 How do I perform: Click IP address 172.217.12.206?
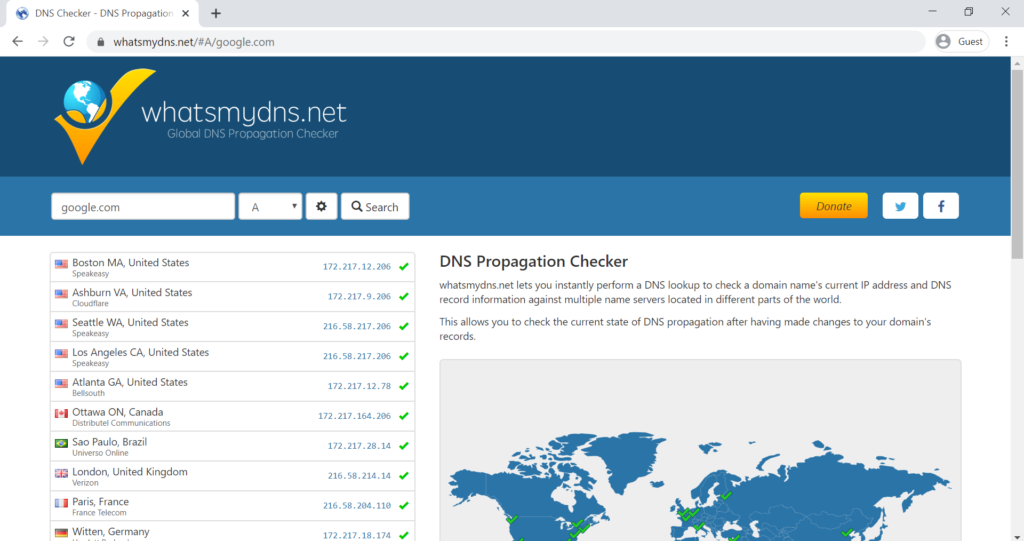357,267
